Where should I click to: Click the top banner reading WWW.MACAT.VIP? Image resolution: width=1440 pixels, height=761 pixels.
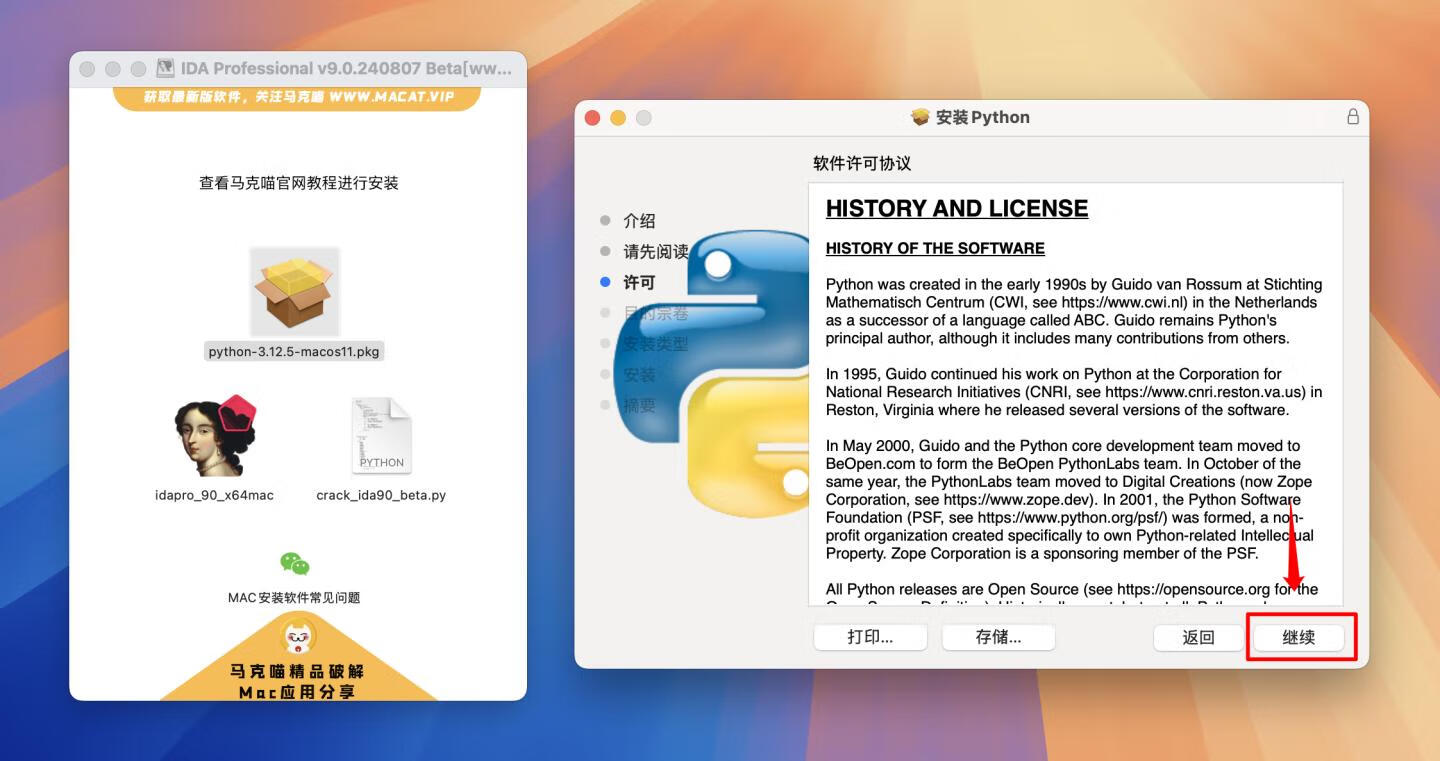297,97
